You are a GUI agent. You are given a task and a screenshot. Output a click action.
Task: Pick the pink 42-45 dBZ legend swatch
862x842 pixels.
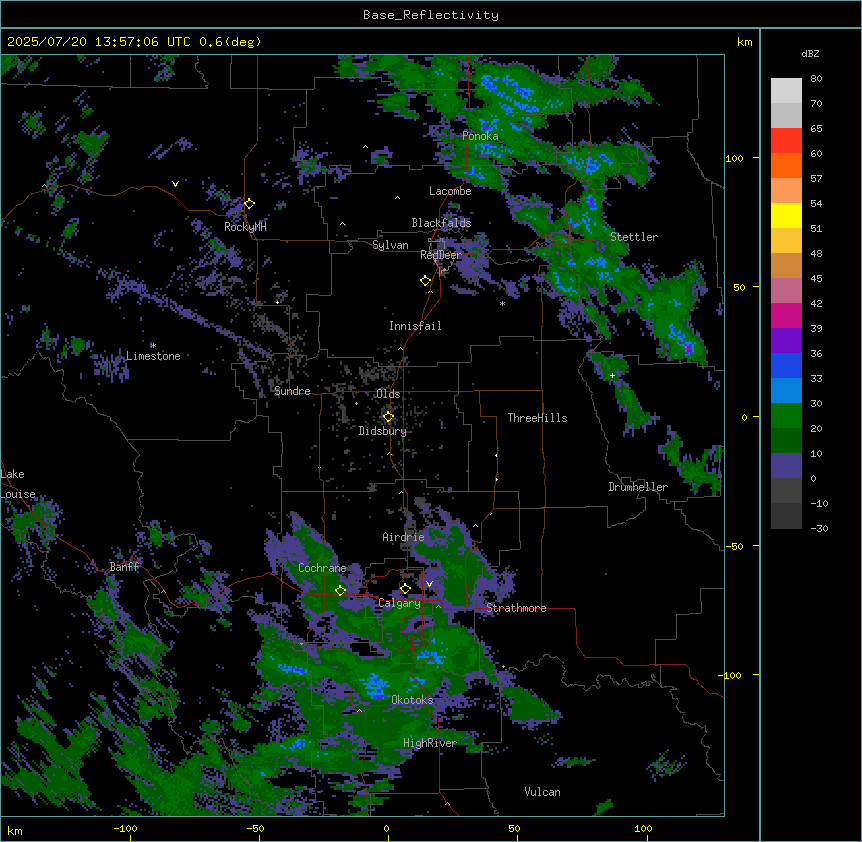coord(786,291)
